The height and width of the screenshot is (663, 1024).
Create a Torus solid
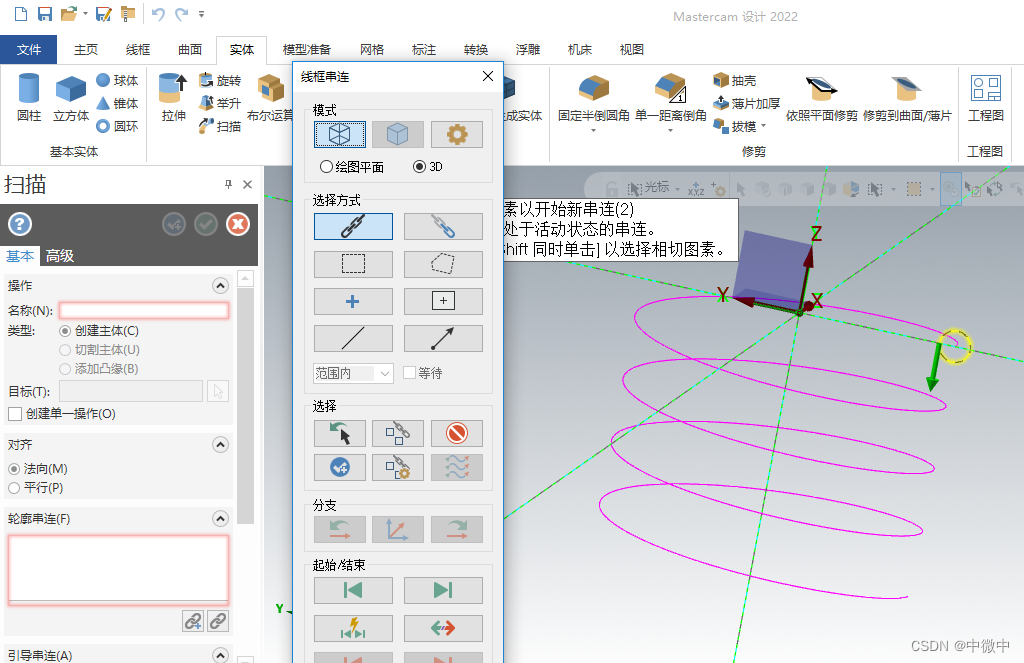tap(117, 126)
